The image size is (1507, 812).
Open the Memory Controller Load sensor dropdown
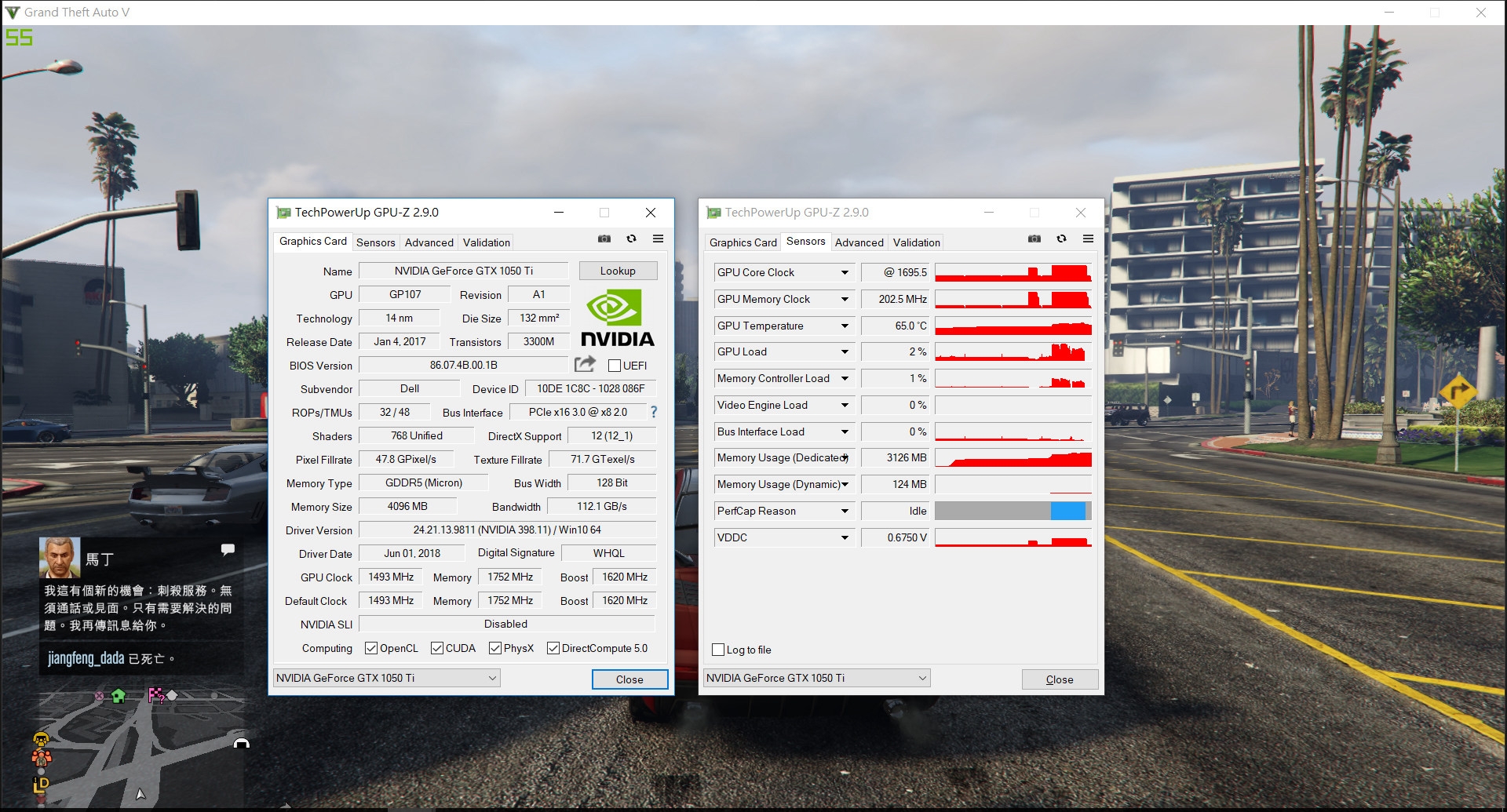tap(845, 379)
